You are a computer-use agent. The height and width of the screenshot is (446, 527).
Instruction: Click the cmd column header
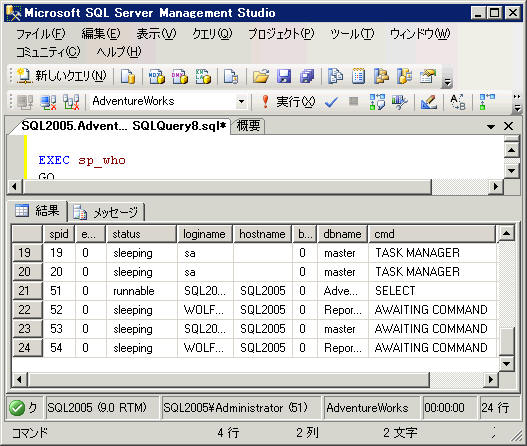point(432,234)
